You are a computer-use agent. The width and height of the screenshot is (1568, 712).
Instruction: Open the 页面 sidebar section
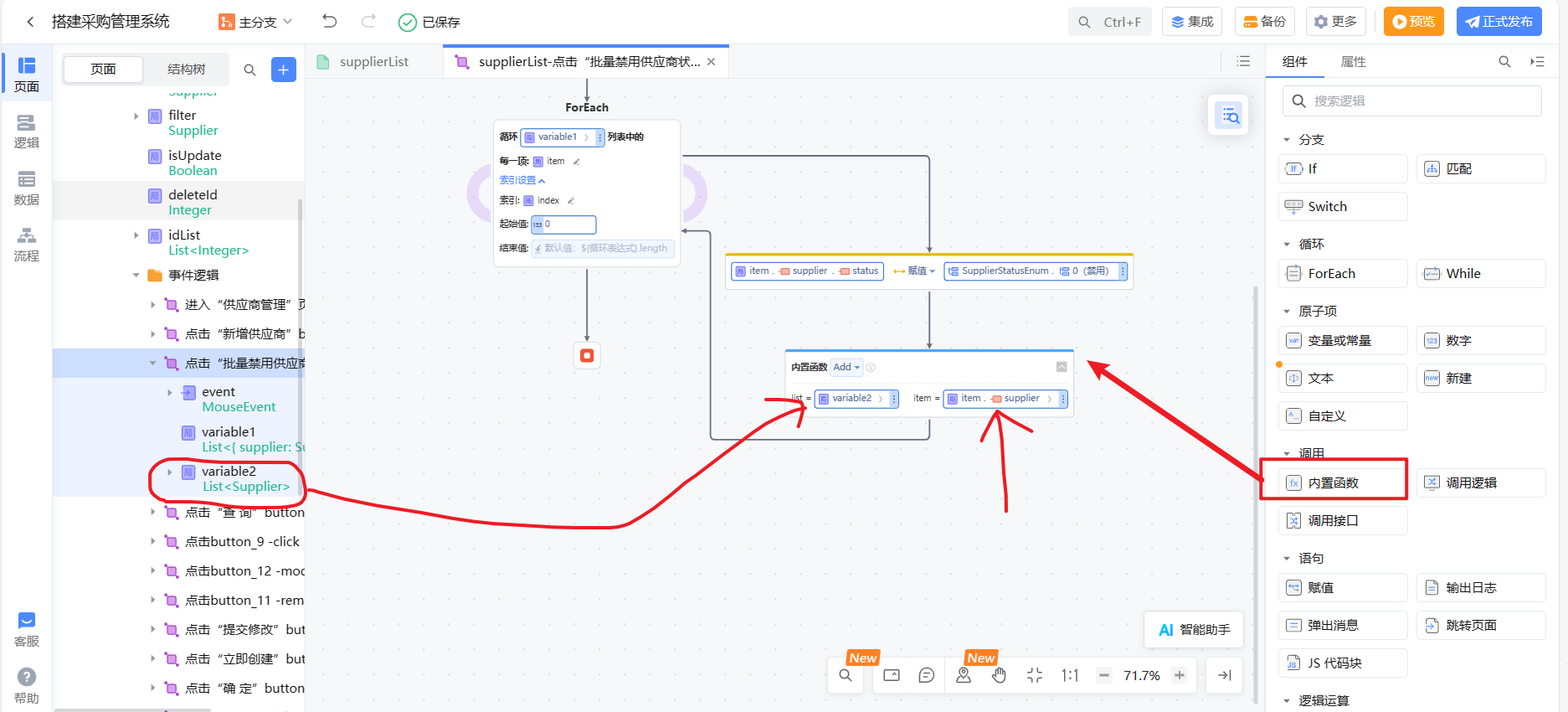[x=27, y=75]
